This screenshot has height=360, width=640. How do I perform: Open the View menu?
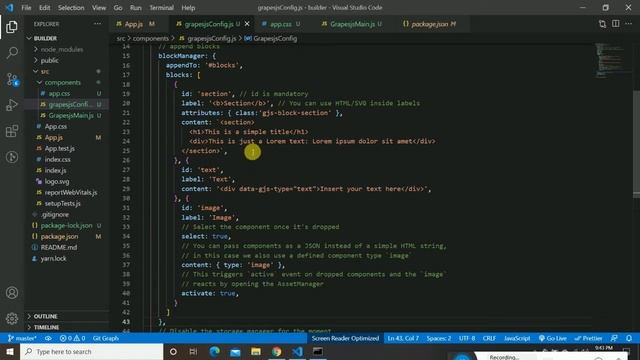tap(99, 8)
